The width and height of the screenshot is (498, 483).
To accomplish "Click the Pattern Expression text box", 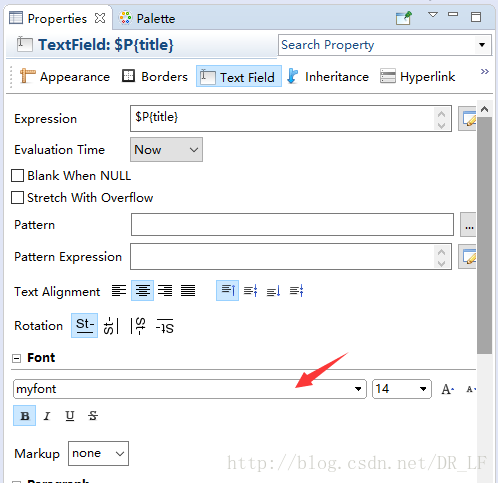I will tap(283, 256).
